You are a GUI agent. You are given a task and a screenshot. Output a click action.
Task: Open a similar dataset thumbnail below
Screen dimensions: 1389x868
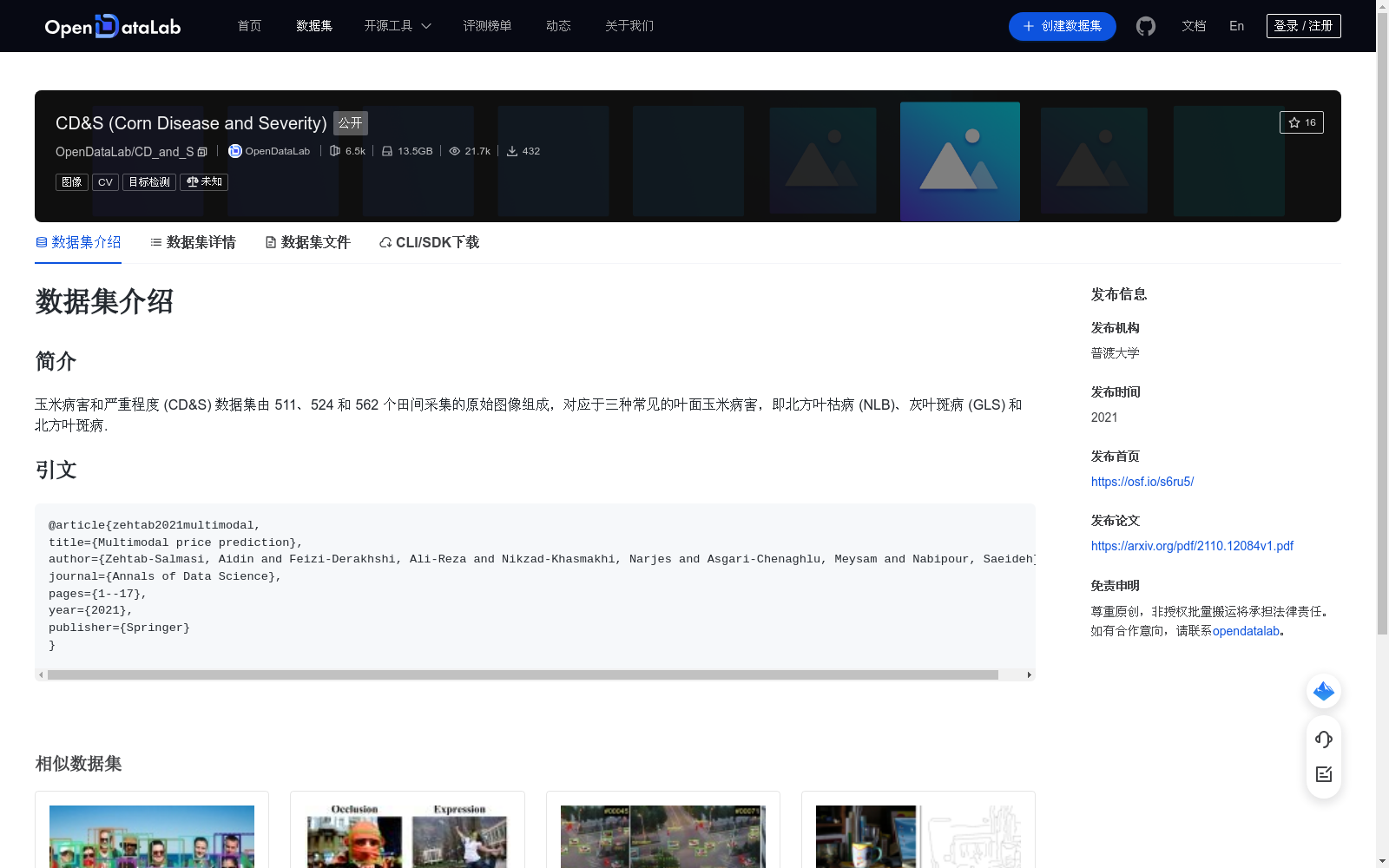[152, 836]
